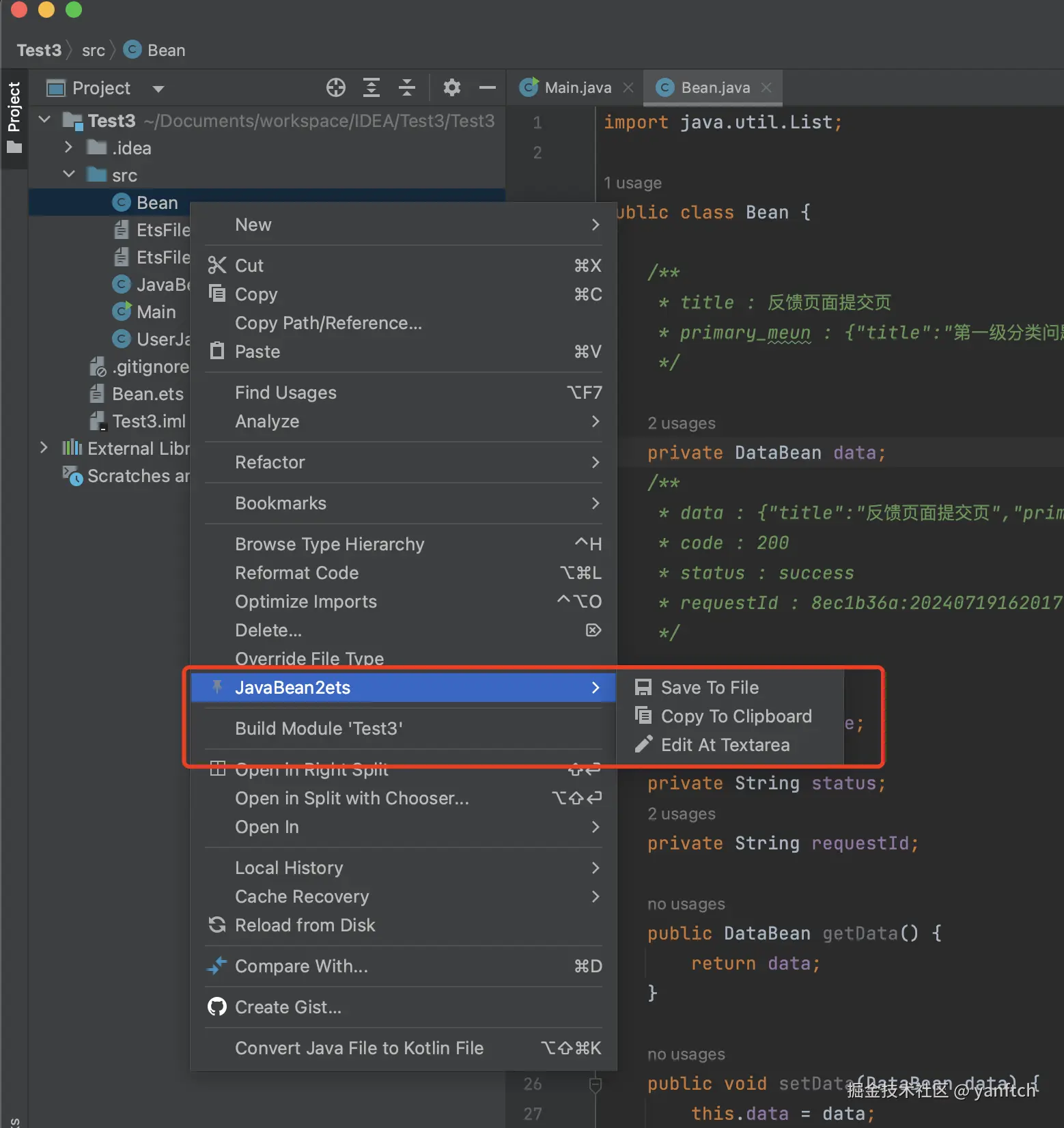The height and width of the screenshot is (1128, 1064).
Task: Click the 'no usages' hint above getData
Action: point(686,904)
